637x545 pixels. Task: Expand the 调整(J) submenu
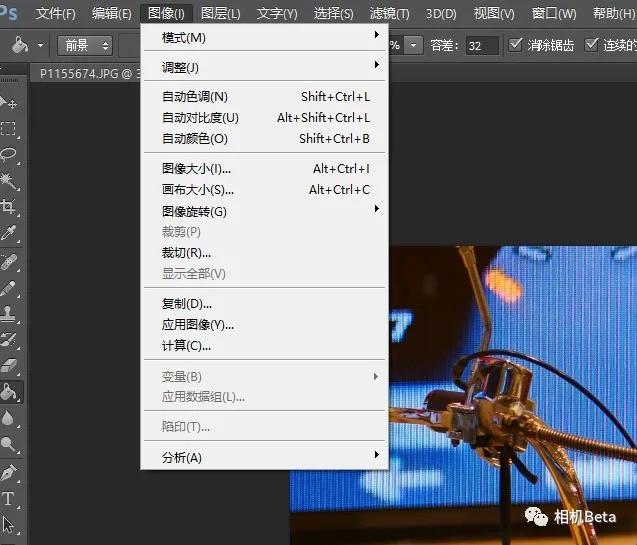[264, 67]
